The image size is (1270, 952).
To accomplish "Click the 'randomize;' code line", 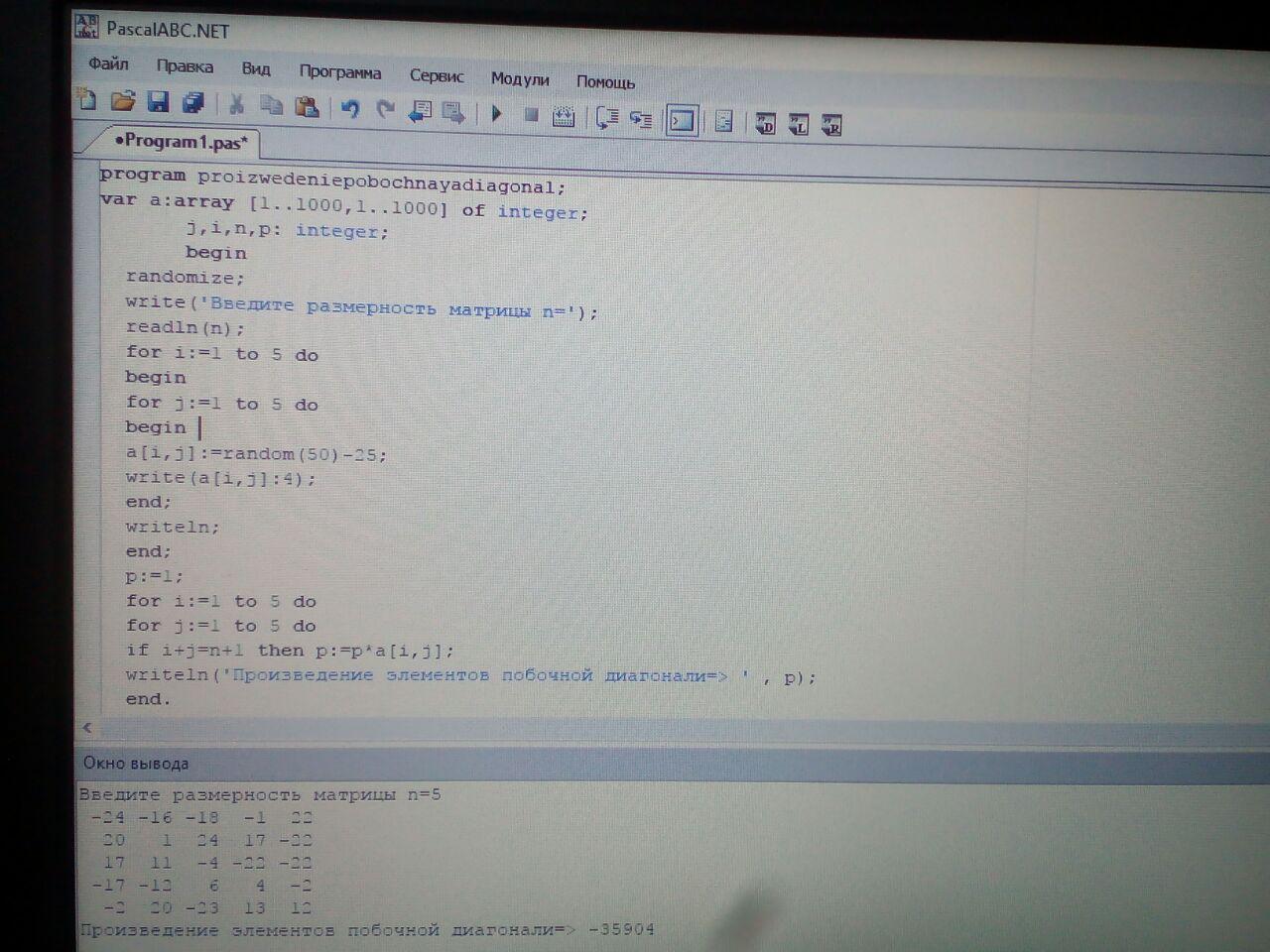I will (185, 278).
